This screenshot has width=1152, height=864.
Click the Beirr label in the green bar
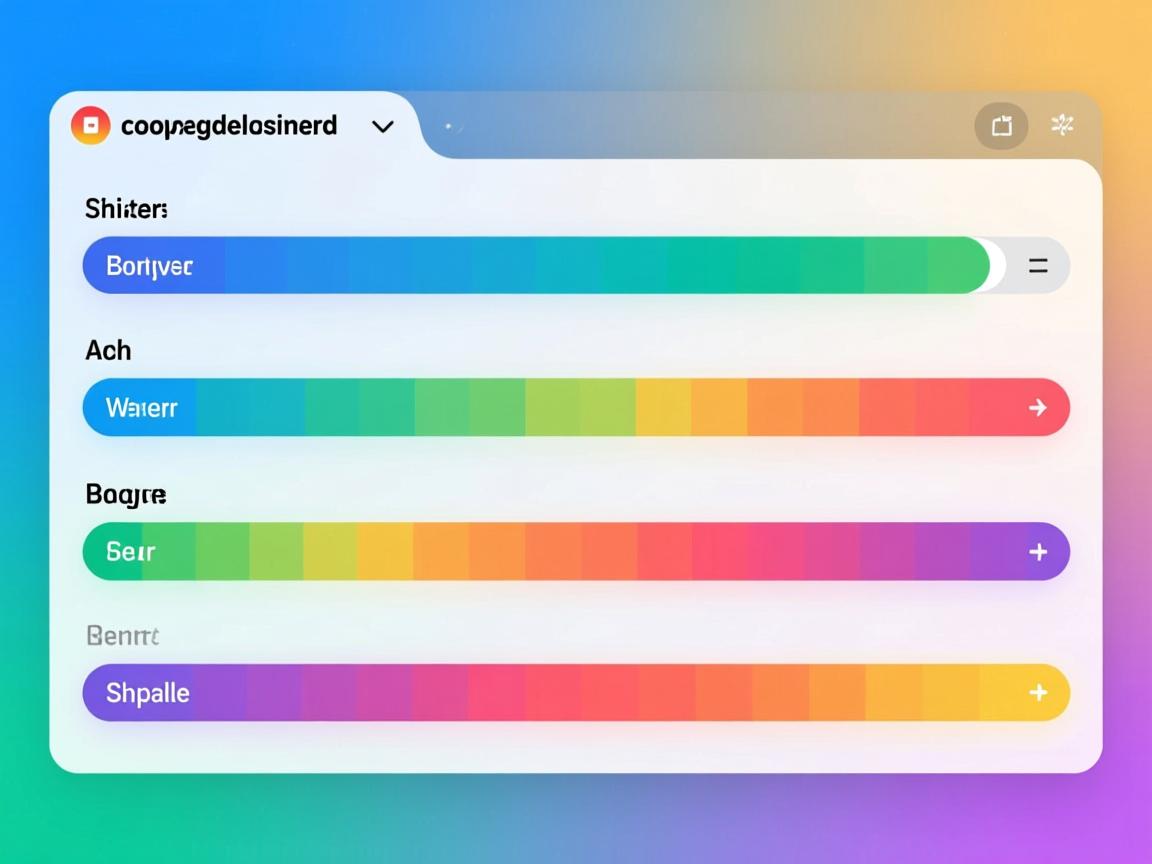point(130,552)
